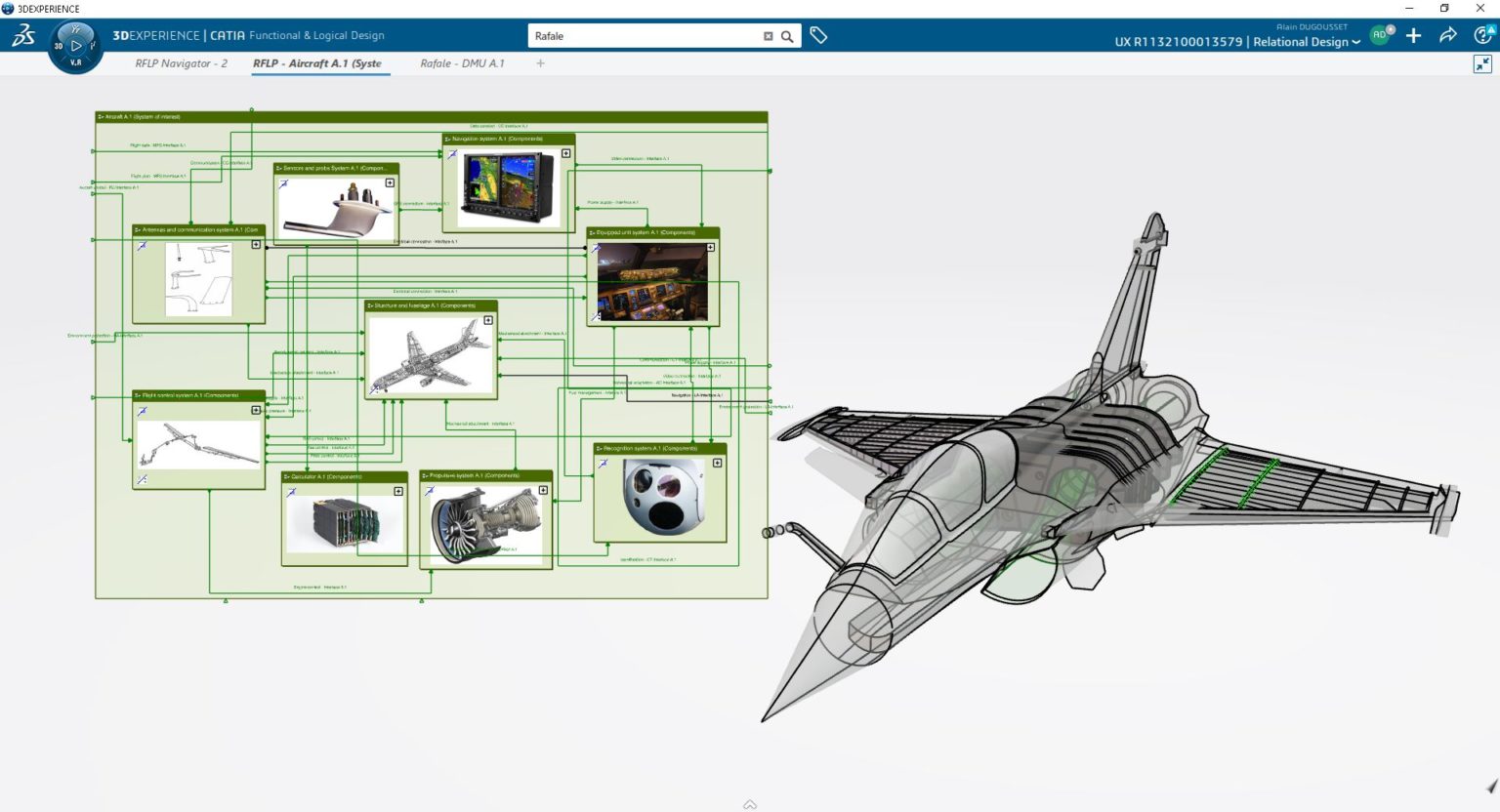Click the 3D compass play button
The image size is (1500, 812).
pos(76,46)
